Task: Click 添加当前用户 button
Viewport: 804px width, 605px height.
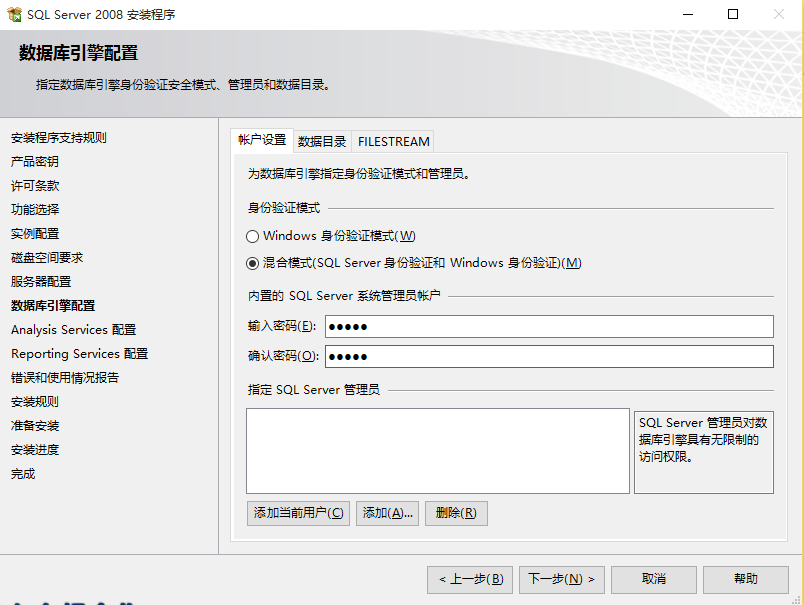Action: [298, 513]
